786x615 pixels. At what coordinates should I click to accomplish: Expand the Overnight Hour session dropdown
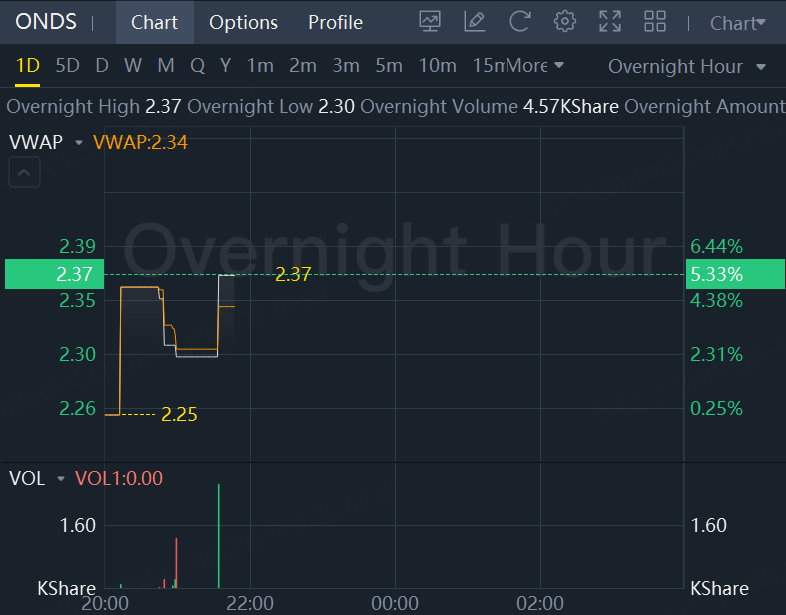[687, 67]
